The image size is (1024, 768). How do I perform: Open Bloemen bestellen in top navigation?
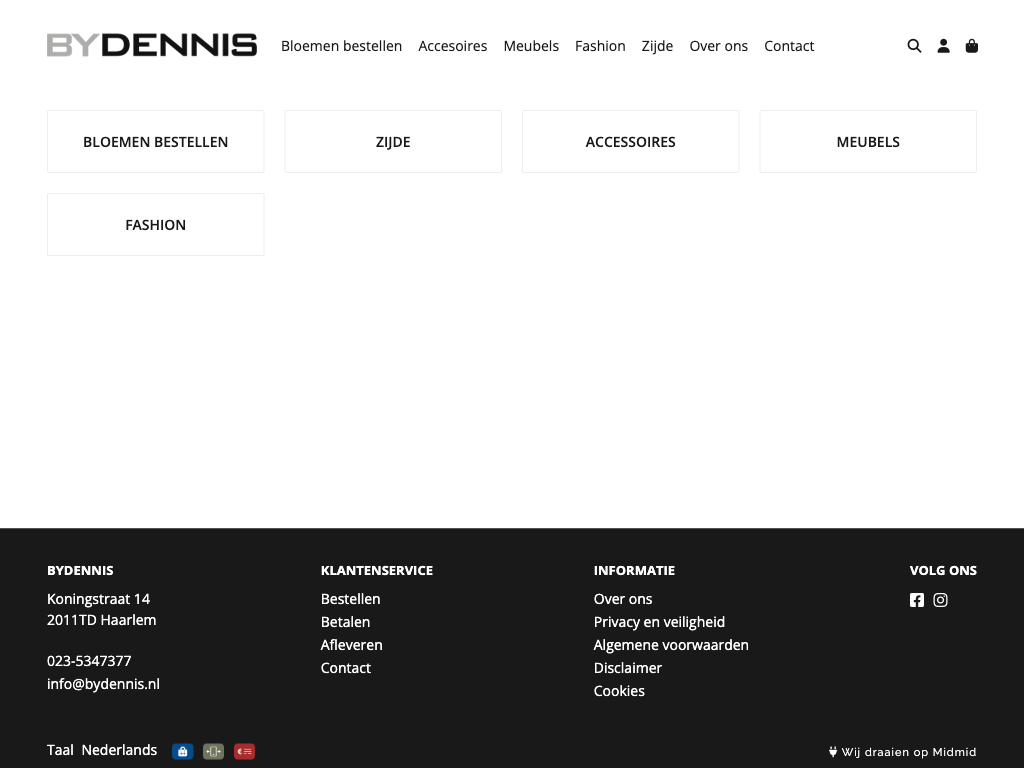click(x=341, y=46)
